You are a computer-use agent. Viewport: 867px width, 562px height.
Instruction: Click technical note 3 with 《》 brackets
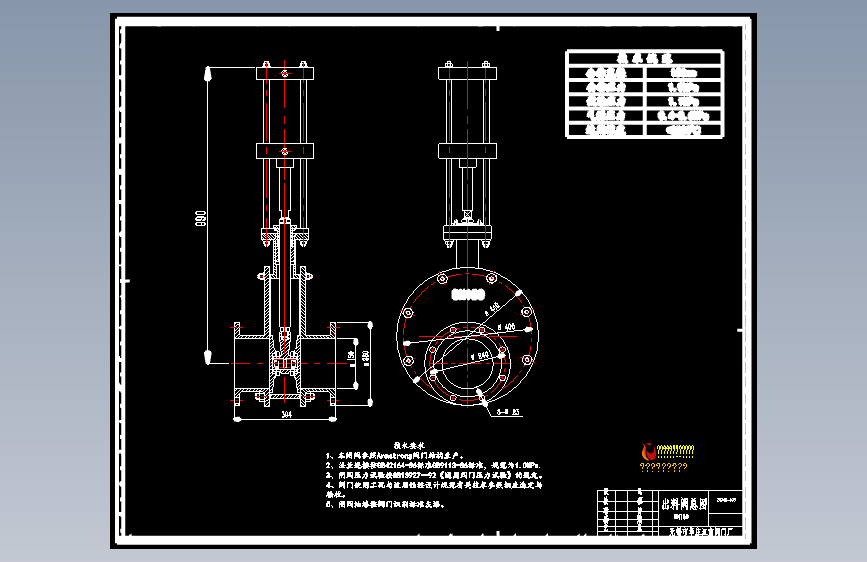coord(435,475)
